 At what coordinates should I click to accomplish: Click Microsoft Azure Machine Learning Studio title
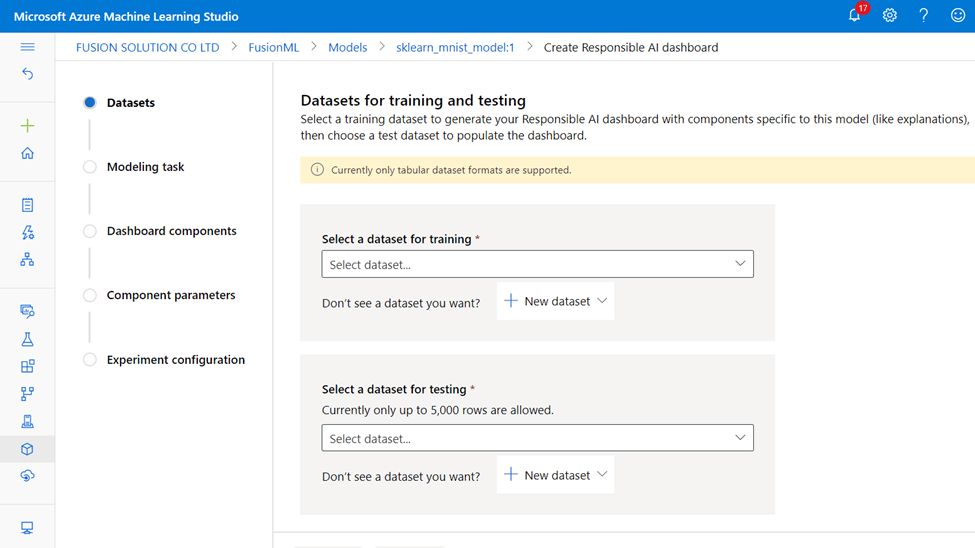coord(126,16)
